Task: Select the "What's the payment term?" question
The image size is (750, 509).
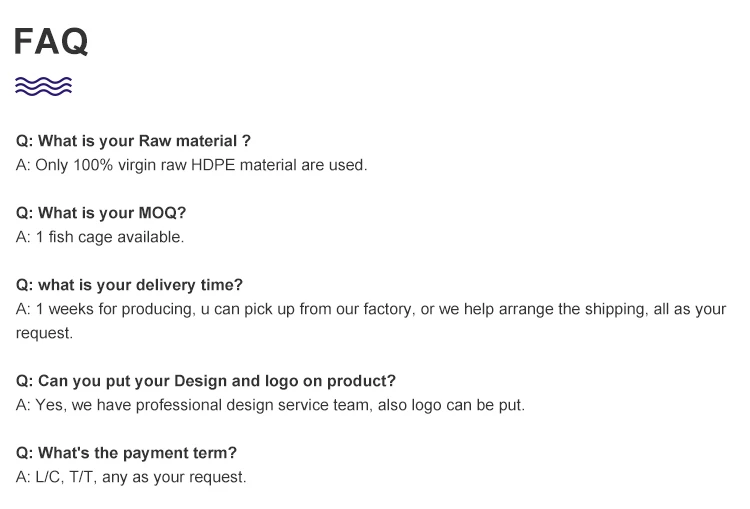Action: click(126, 453)
